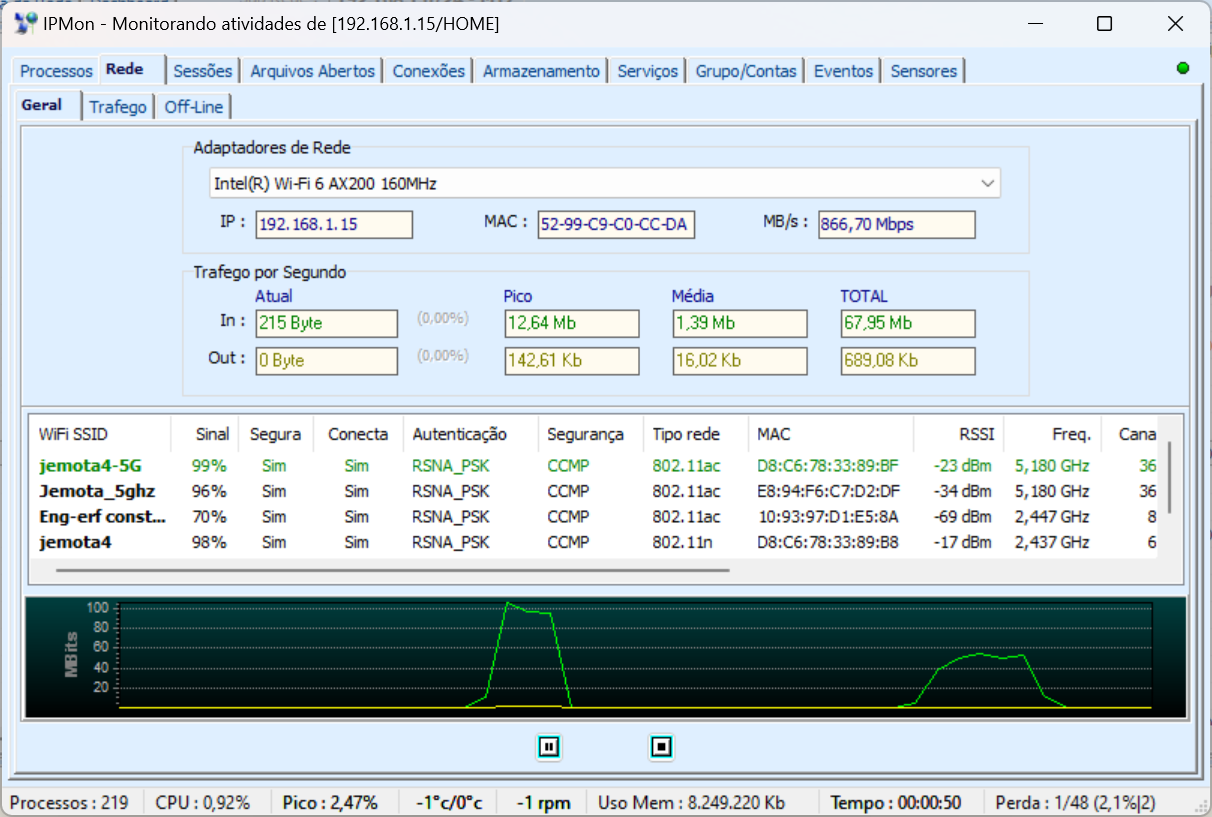Click the stop monitoring button below graph
The width and height of the screenshot is (1212, 817).
click(x=661, y=746)
